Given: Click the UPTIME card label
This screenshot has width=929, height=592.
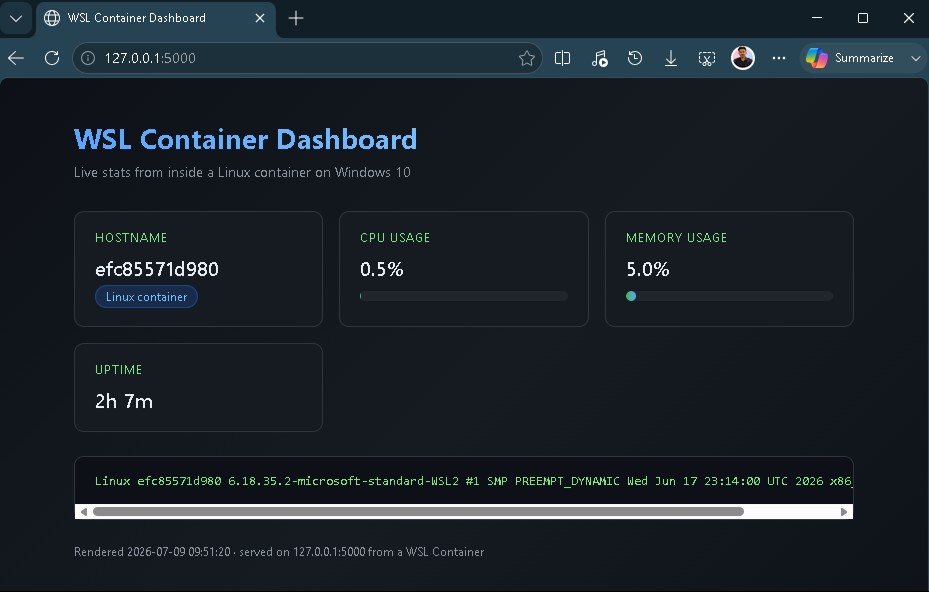Looking at the screenshot, I should (x=118, y=370).
